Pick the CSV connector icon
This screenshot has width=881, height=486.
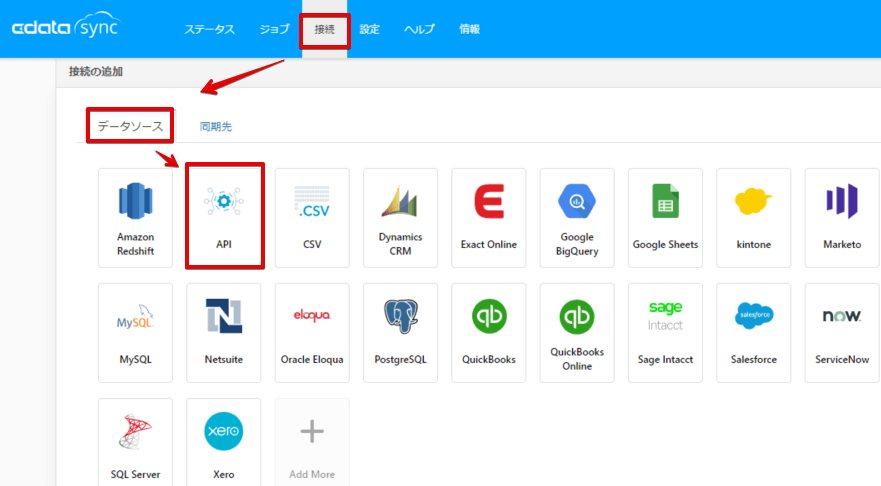312,202
